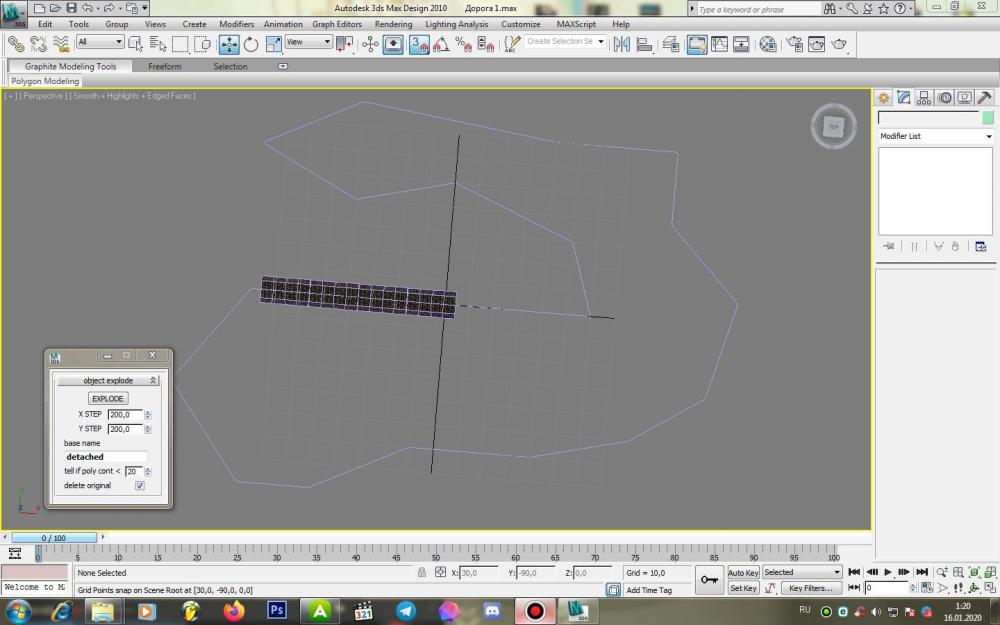Click the Polygon Modeling panel label
1000x625 pixels.
[45, 81]
